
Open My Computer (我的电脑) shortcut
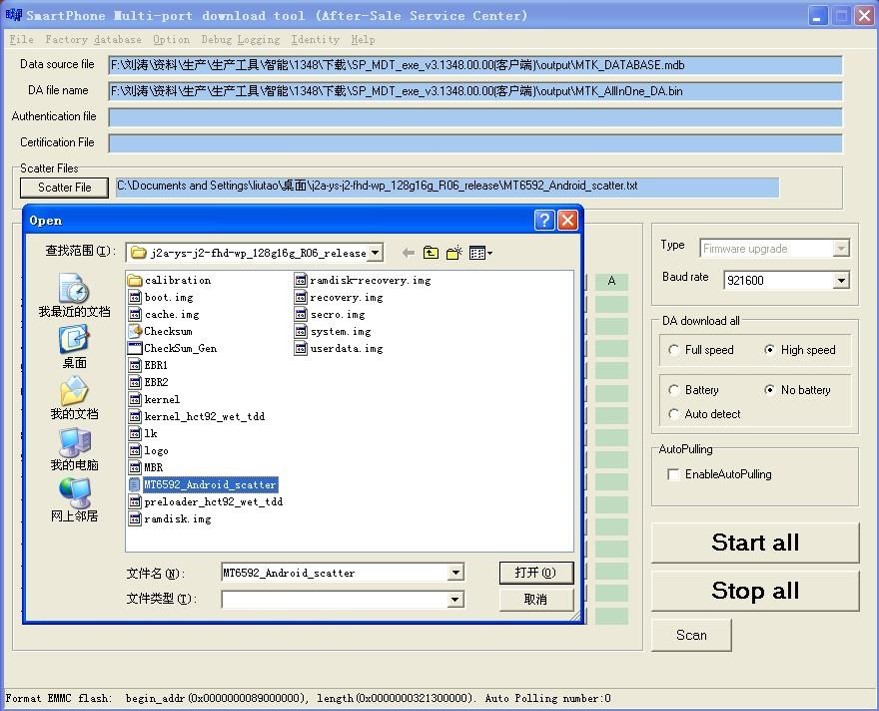pos(74,450)
